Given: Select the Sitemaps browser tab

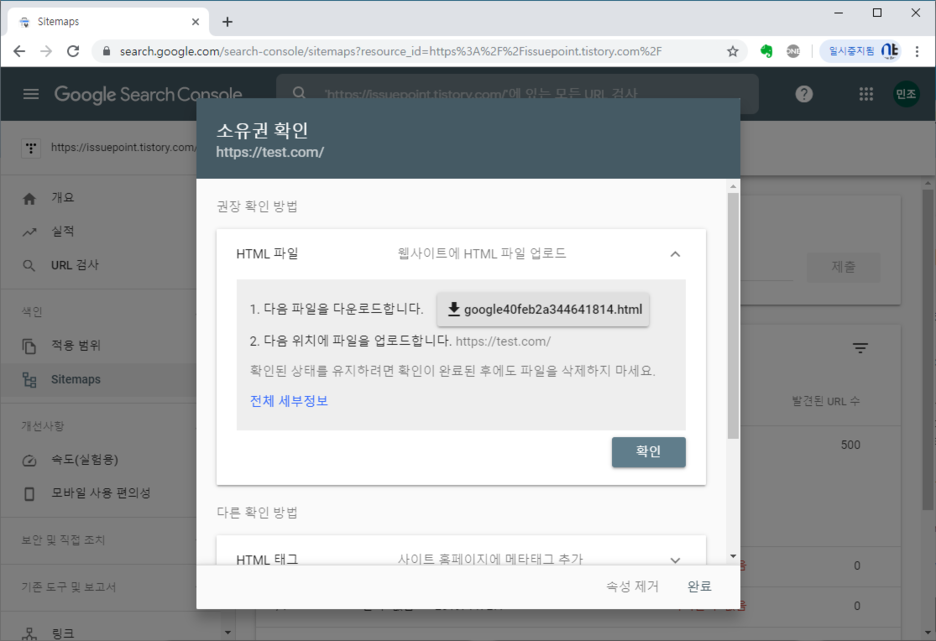Looking at the screenshot, I should 109,22.
